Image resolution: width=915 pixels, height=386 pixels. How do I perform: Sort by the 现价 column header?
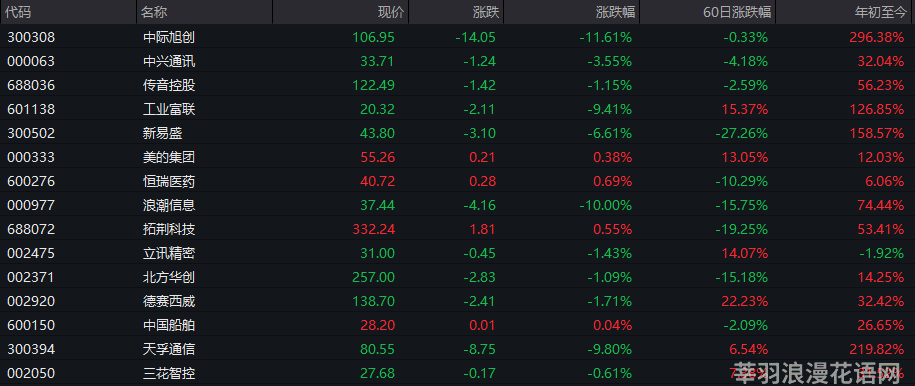tap(340, 12)
